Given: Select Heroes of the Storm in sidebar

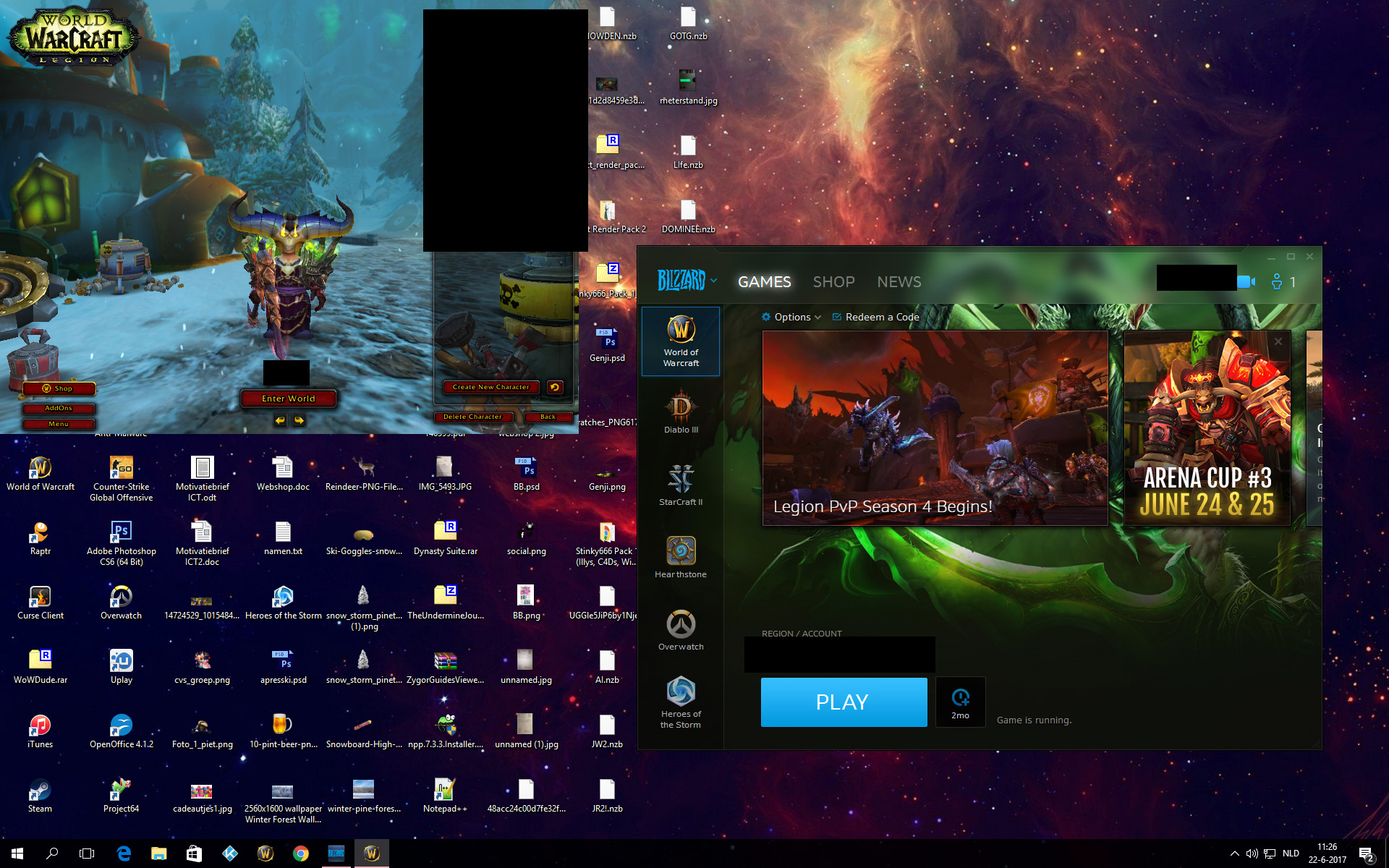Looking at the screenshot, I should coord(681,702).
